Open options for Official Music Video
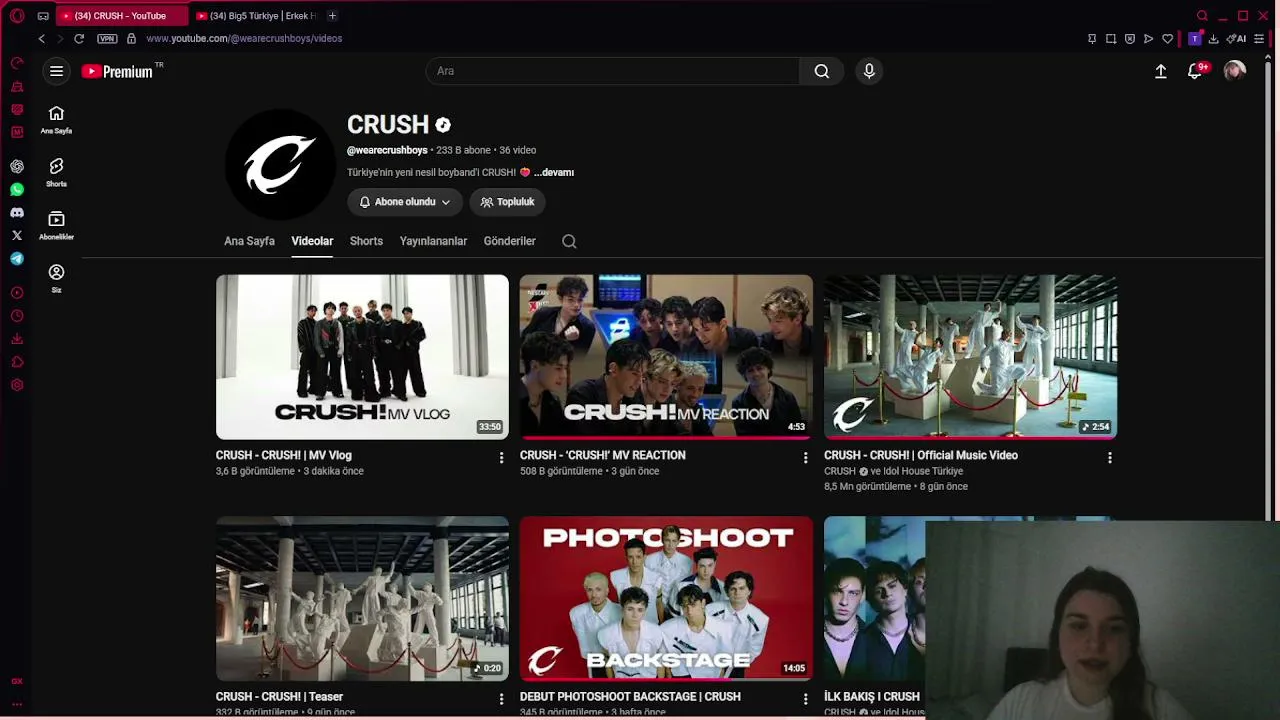Image resolution: width=1280 pixels, height=720 pixels. [x=1110, y=458]
